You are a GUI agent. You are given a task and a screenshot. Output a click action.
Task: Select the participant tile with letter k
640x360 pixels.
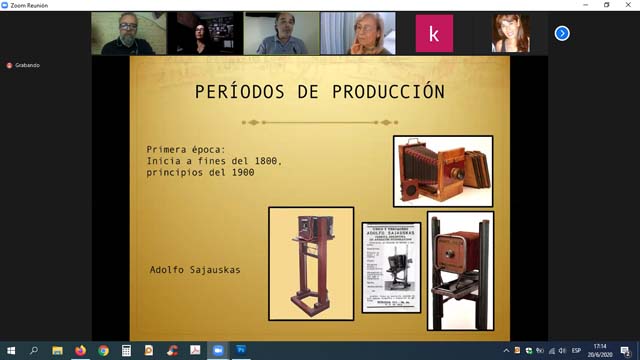[x=434, y=33]
